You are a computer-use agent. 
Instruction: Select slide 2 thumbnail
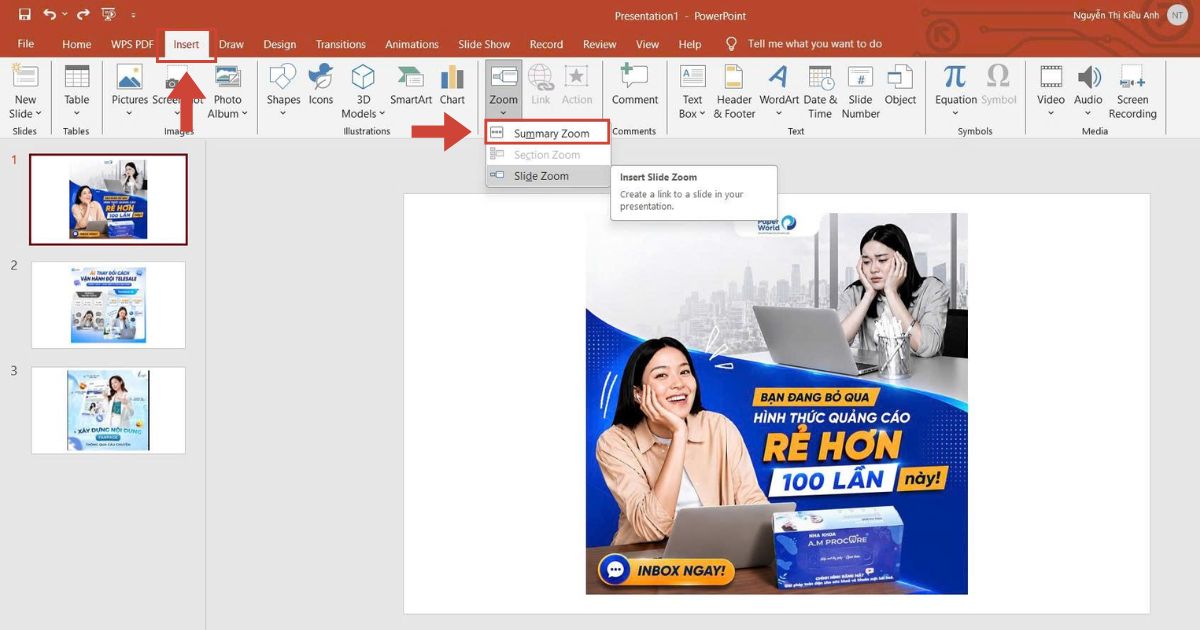point(108,305)
